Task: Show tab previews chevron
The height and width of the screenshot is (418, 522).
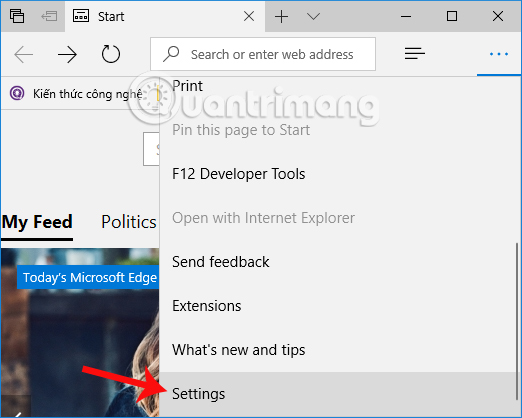Action: [313, 16]
